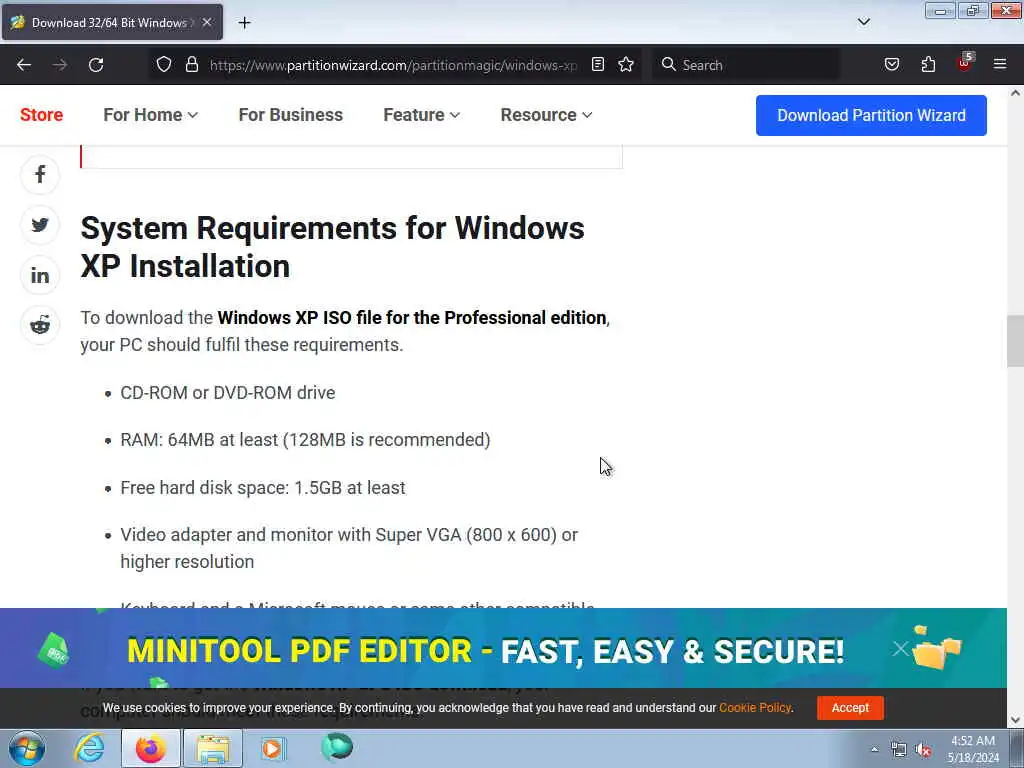This screenshot has height=768, width=1024.
Task: Close the Download 32/64 Bit Windows tab
Action: pyautogui.click(x=207, y=22)
